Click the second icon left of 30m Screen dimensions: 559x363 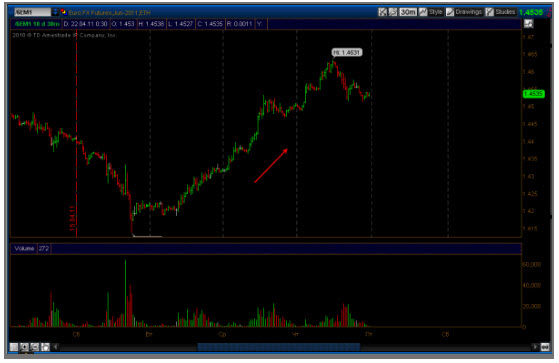pos(393,12)
